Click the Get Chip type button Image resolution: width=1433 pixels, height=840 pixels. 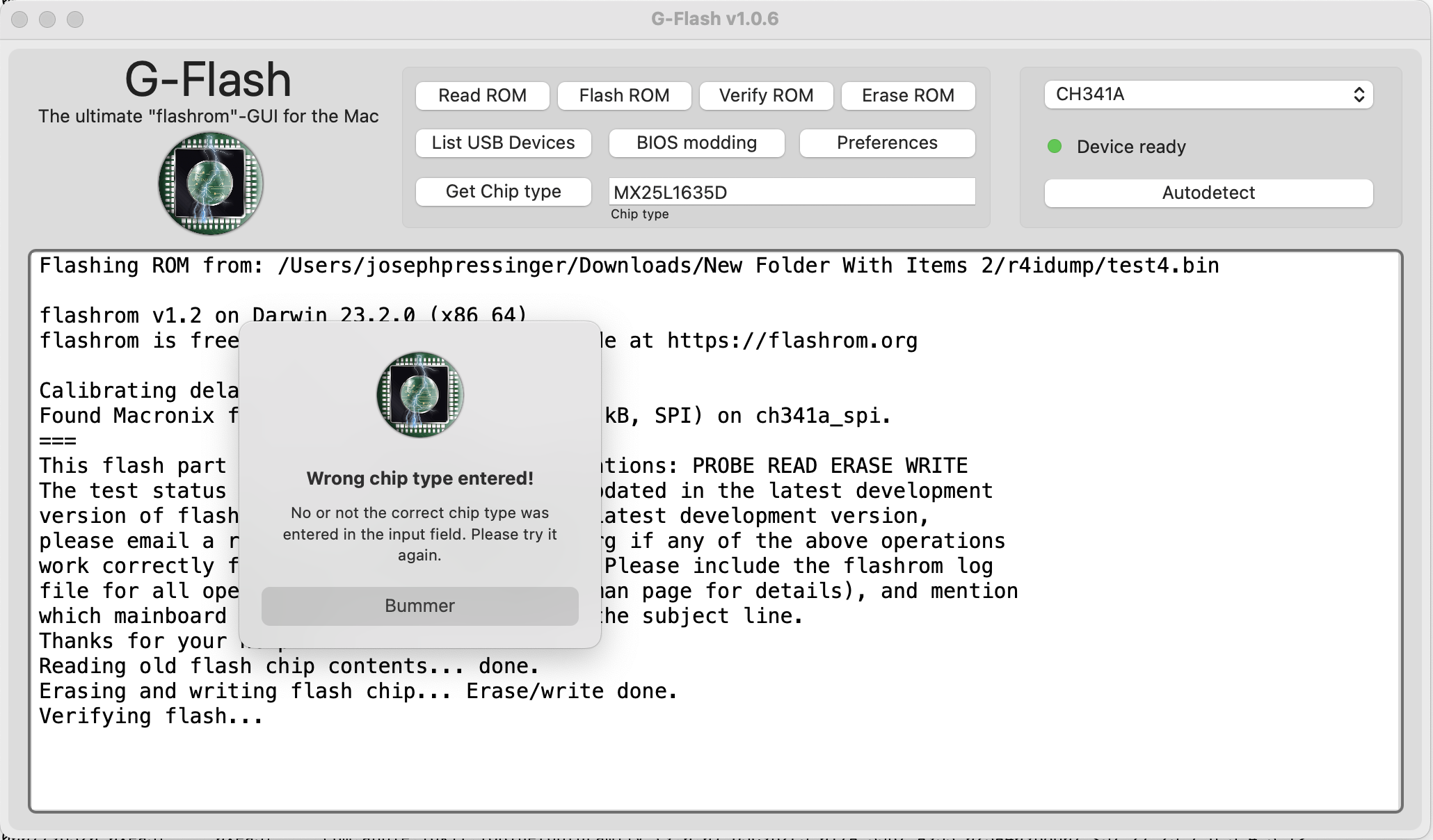(503, 191)
